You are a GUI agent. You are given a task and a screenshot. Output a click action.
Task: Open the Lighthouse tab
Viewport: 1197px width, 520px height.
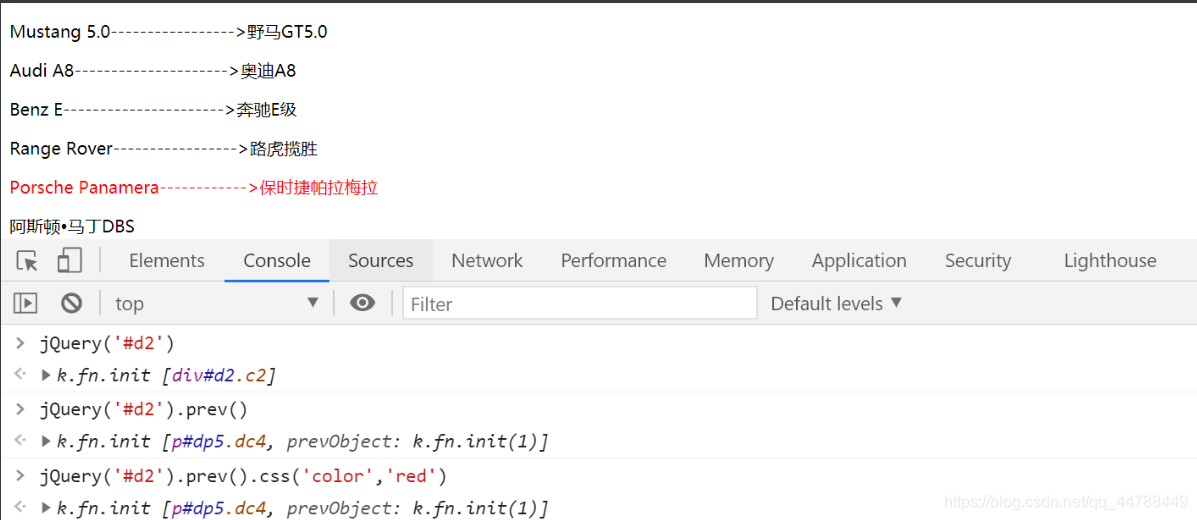1110,260
